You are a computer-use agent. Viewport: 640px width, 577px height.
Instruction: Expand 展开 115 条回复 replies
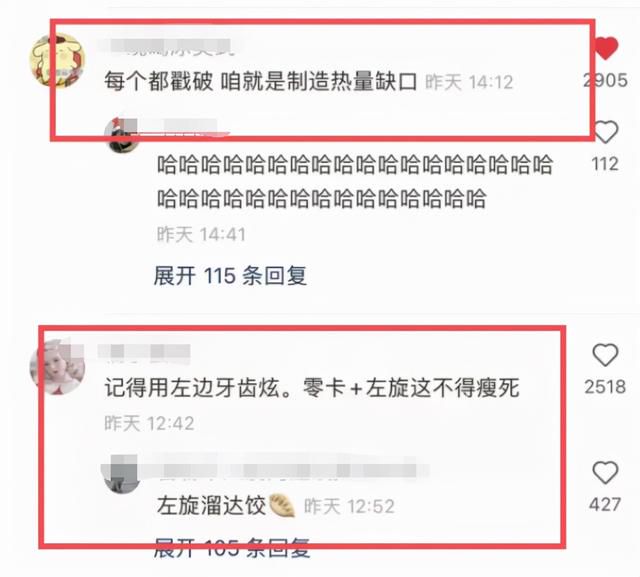[x=230, y=276]
